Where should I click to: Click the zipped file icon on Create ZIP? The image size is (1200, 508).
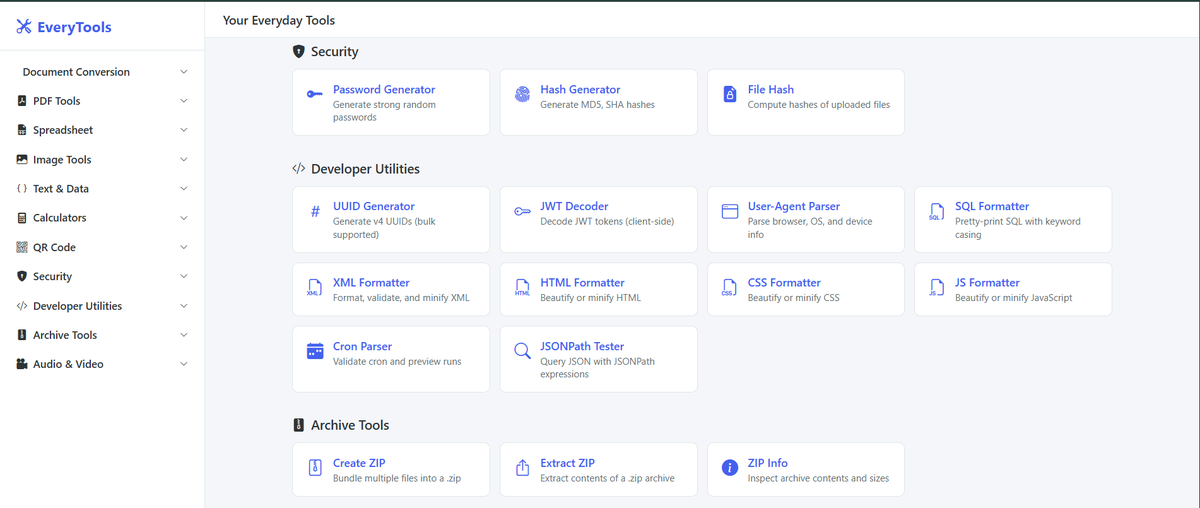point(315,468)
